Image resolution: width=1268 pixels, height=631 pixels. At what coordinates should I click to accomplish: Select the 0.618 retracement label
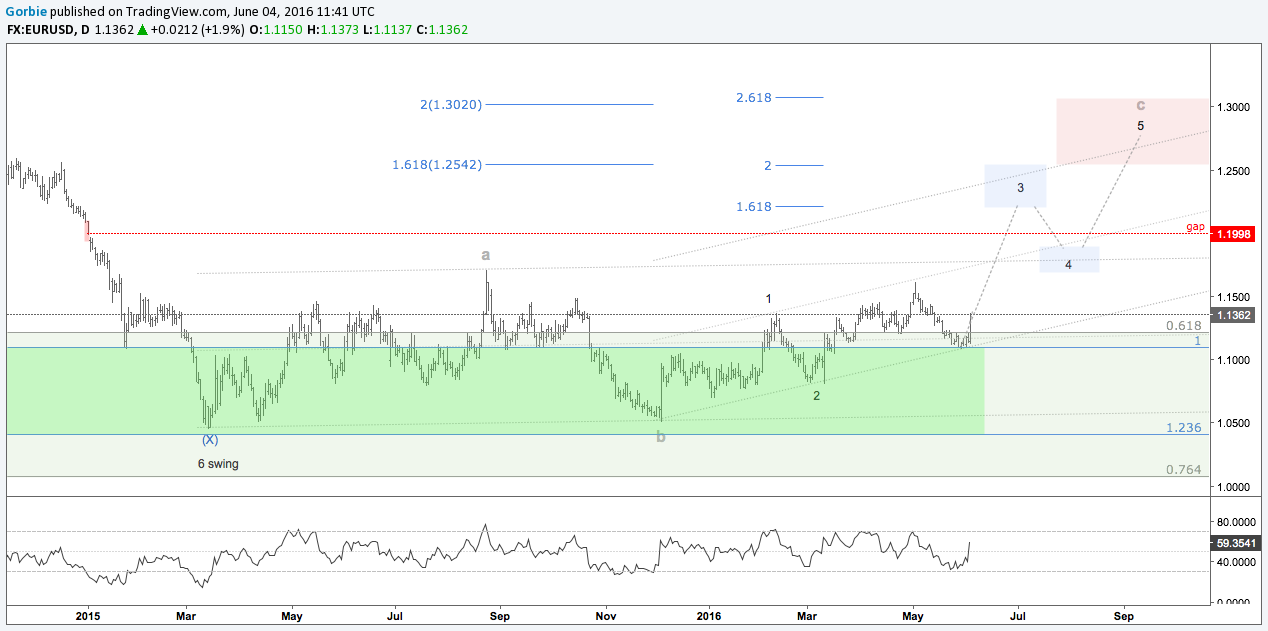(x=1183, y=326)
